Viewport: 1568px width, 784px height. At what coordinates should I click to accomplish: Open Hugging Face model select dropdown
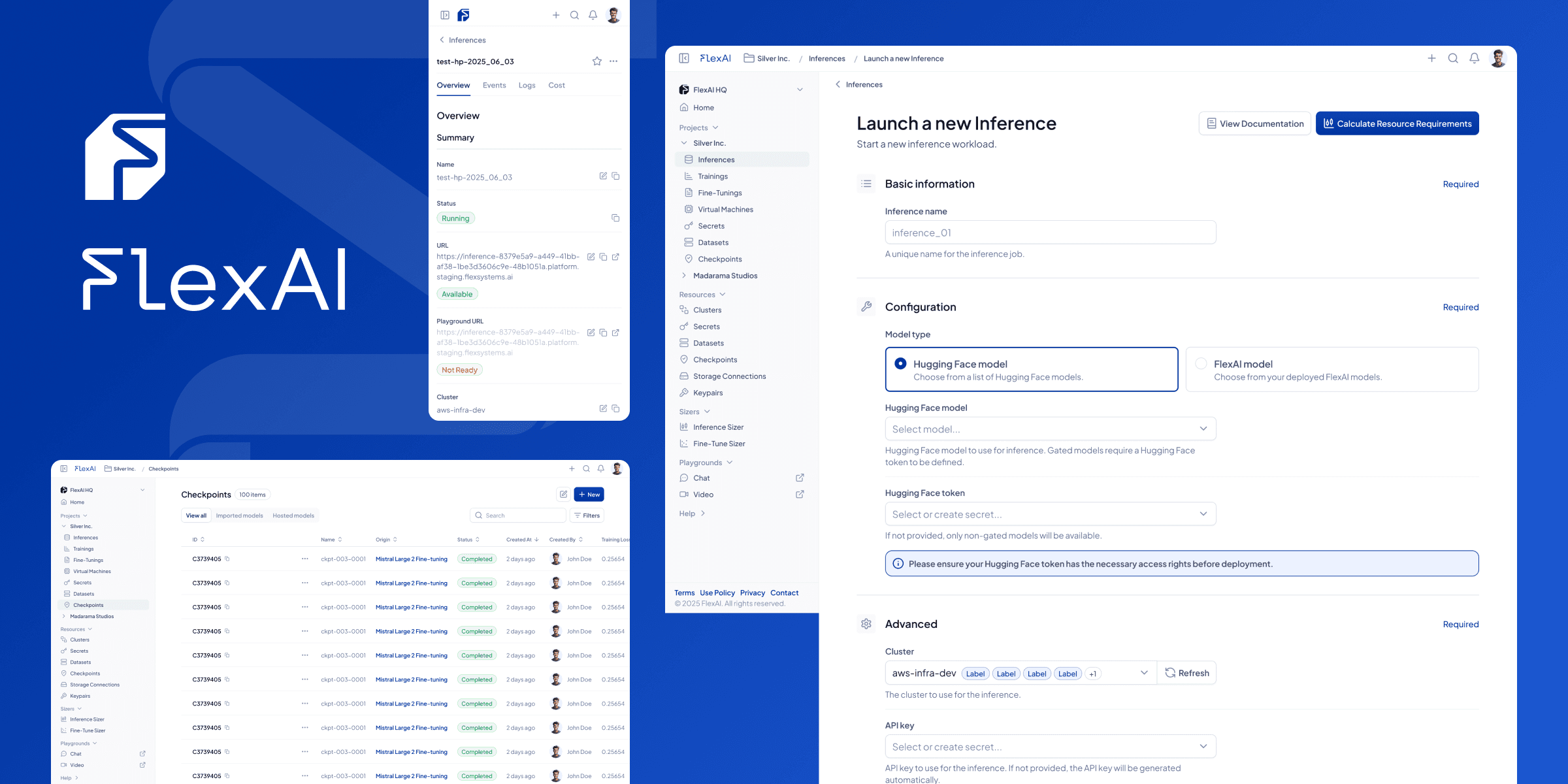point(1050,429)
